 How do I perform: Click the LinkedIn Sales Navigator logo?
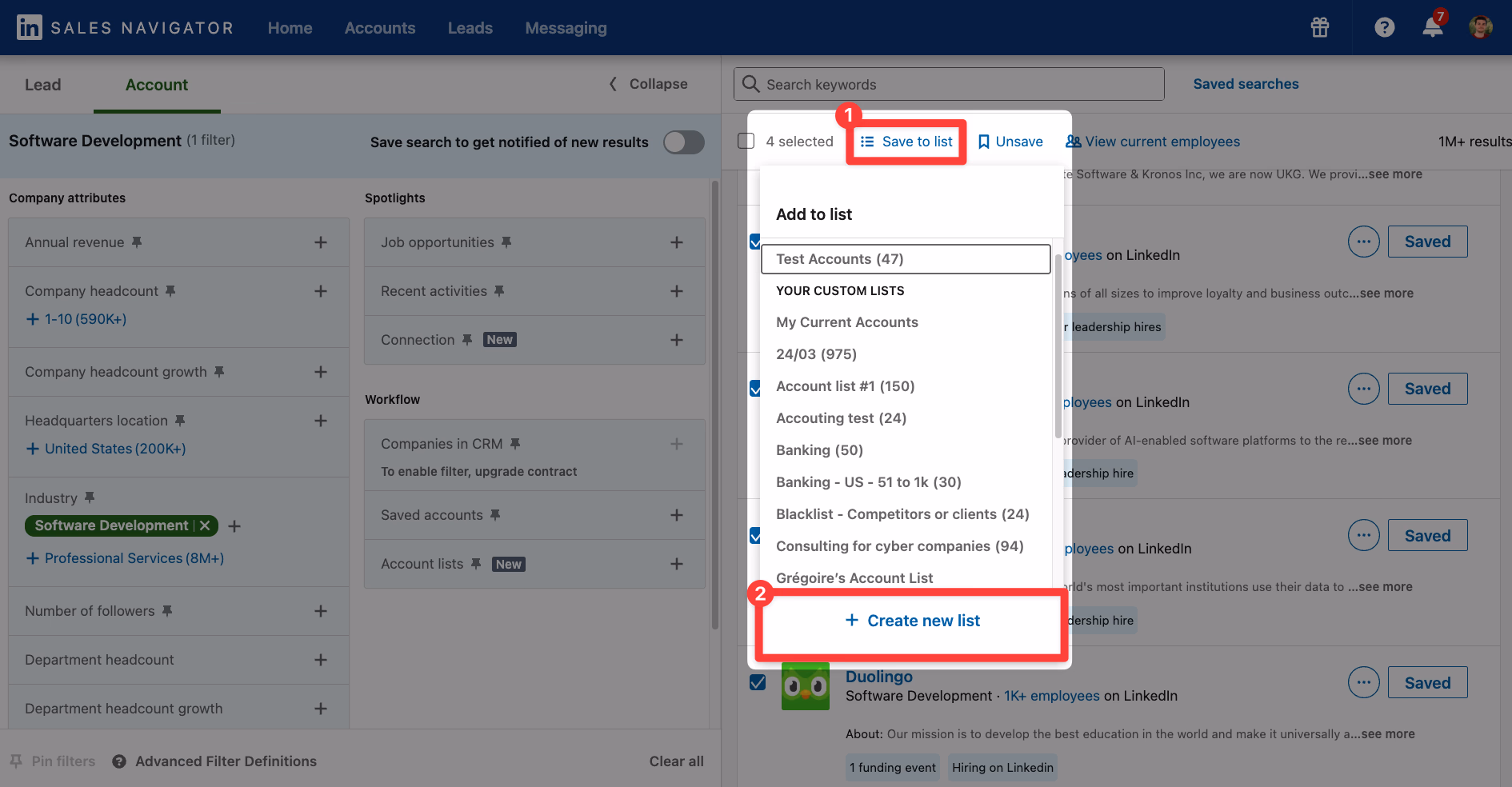pos(125,28)
